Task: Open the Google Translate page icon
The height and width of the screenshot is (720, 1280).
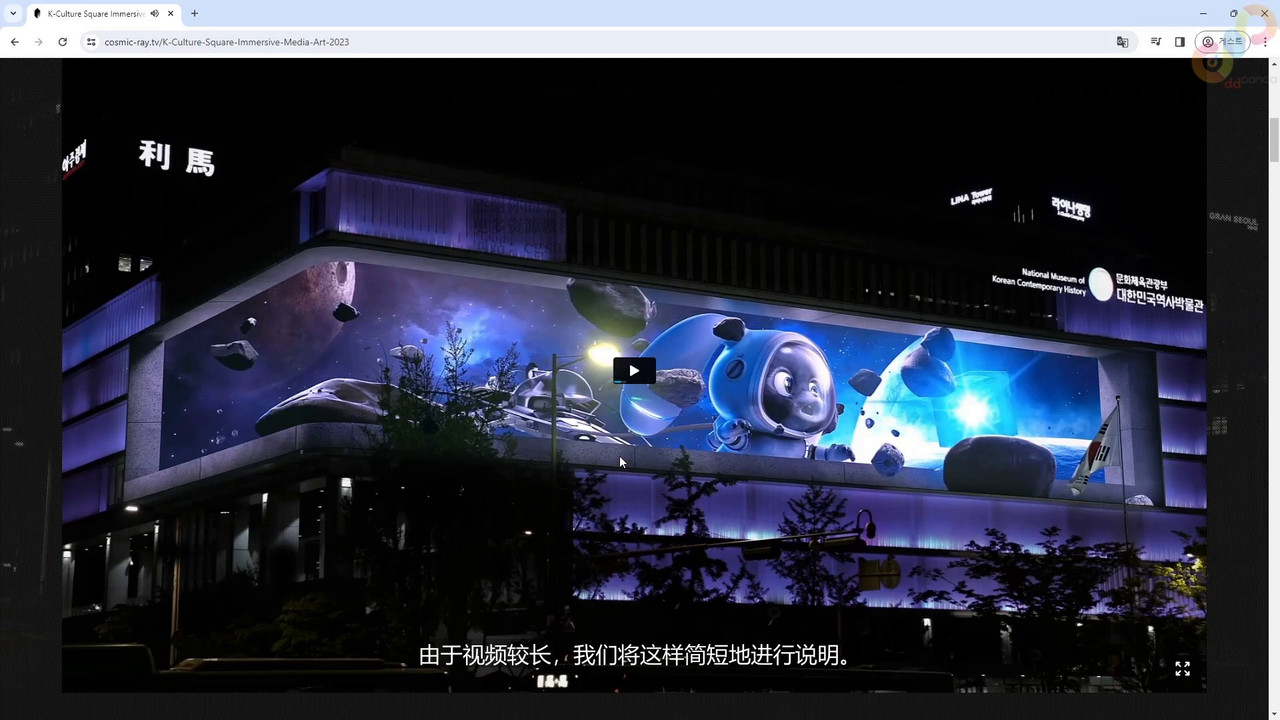Action: (1122, 42)
